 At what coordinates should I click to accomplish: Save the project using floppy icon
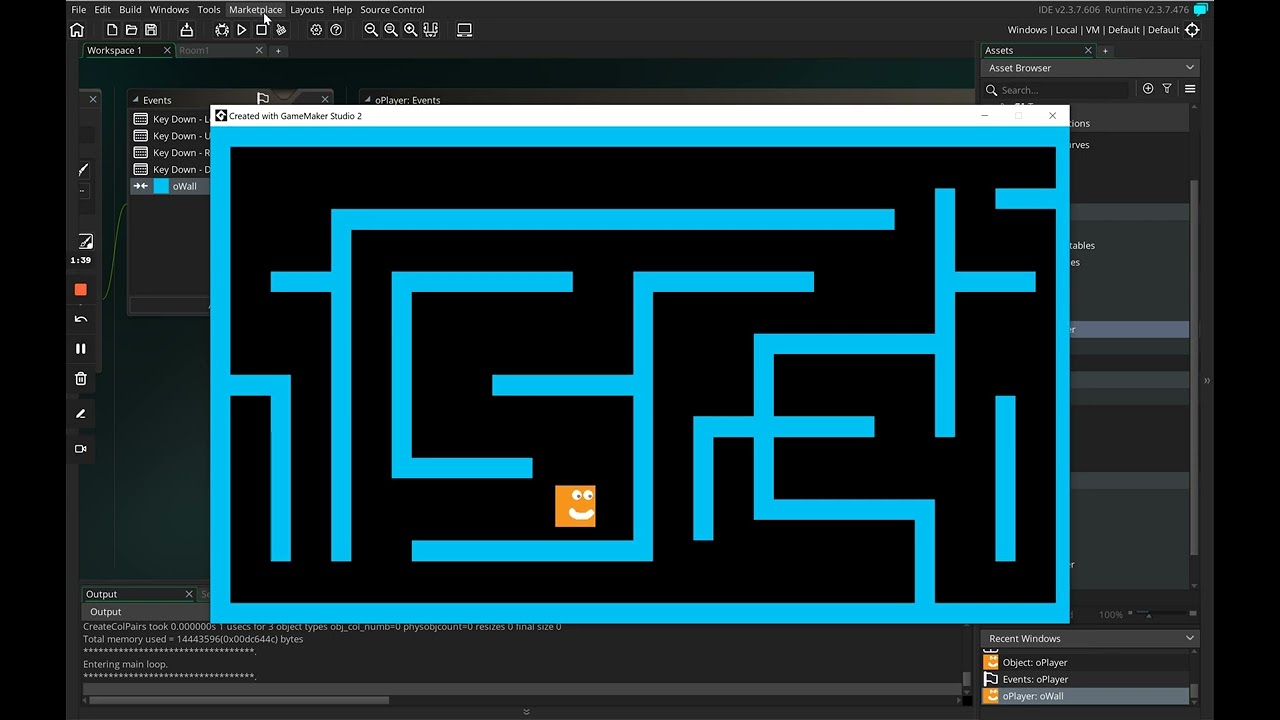click(x=151, y=30)
